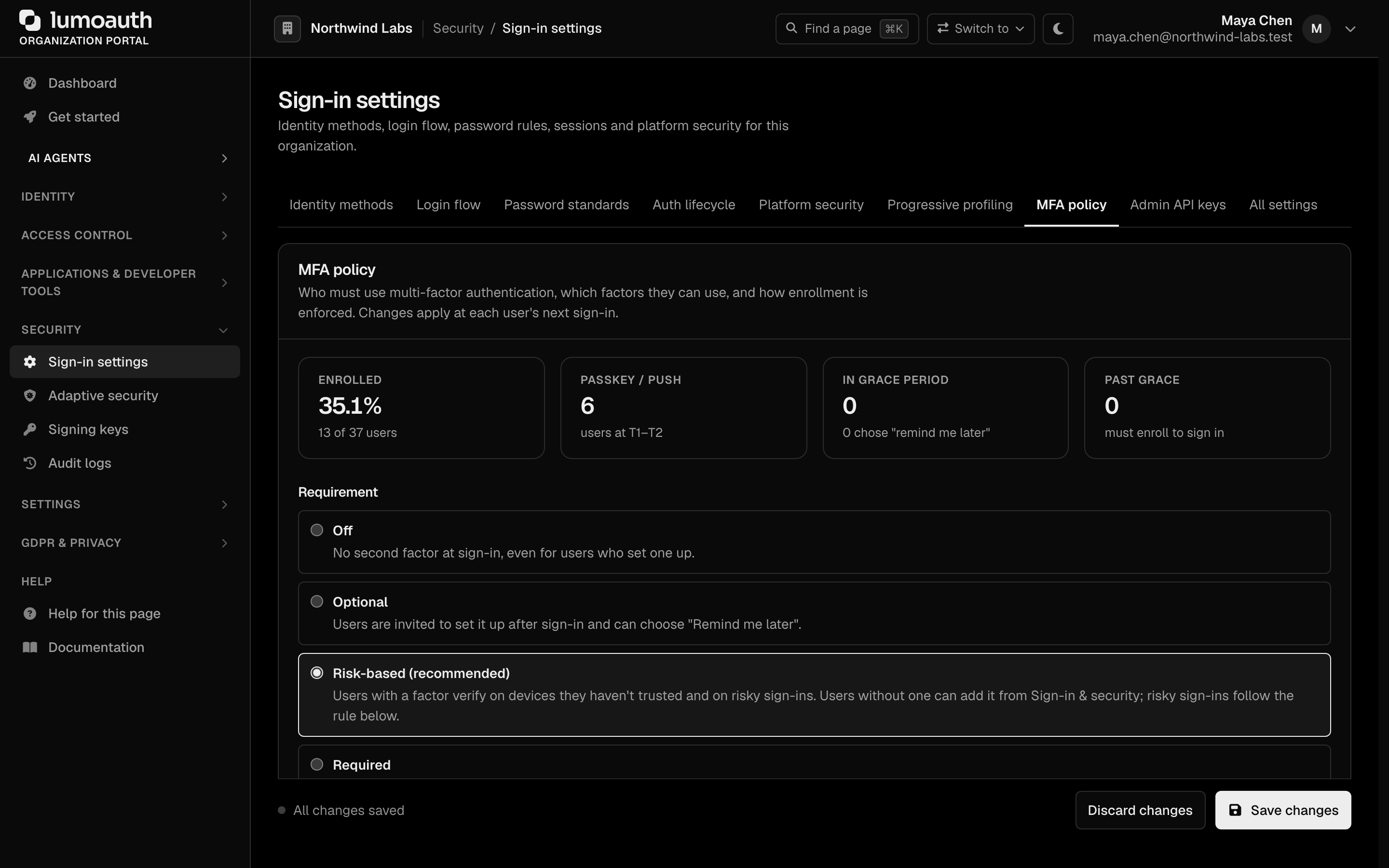
Task: Open the Admin API keys tab
Action: pyautogui.click(x=1178, y=205)
